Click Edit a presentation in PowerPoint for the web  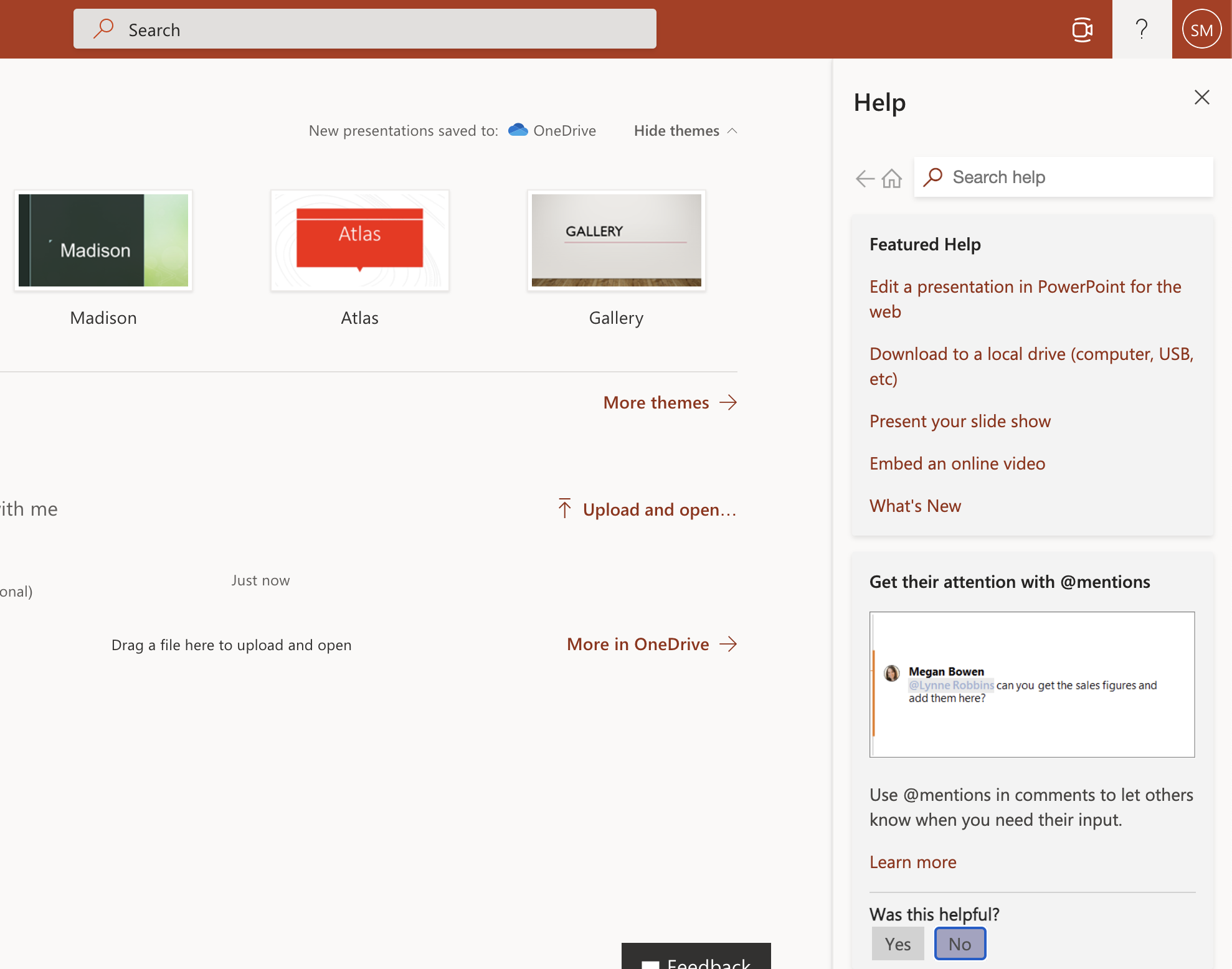pyautogui.click(x=1025, y=298)
